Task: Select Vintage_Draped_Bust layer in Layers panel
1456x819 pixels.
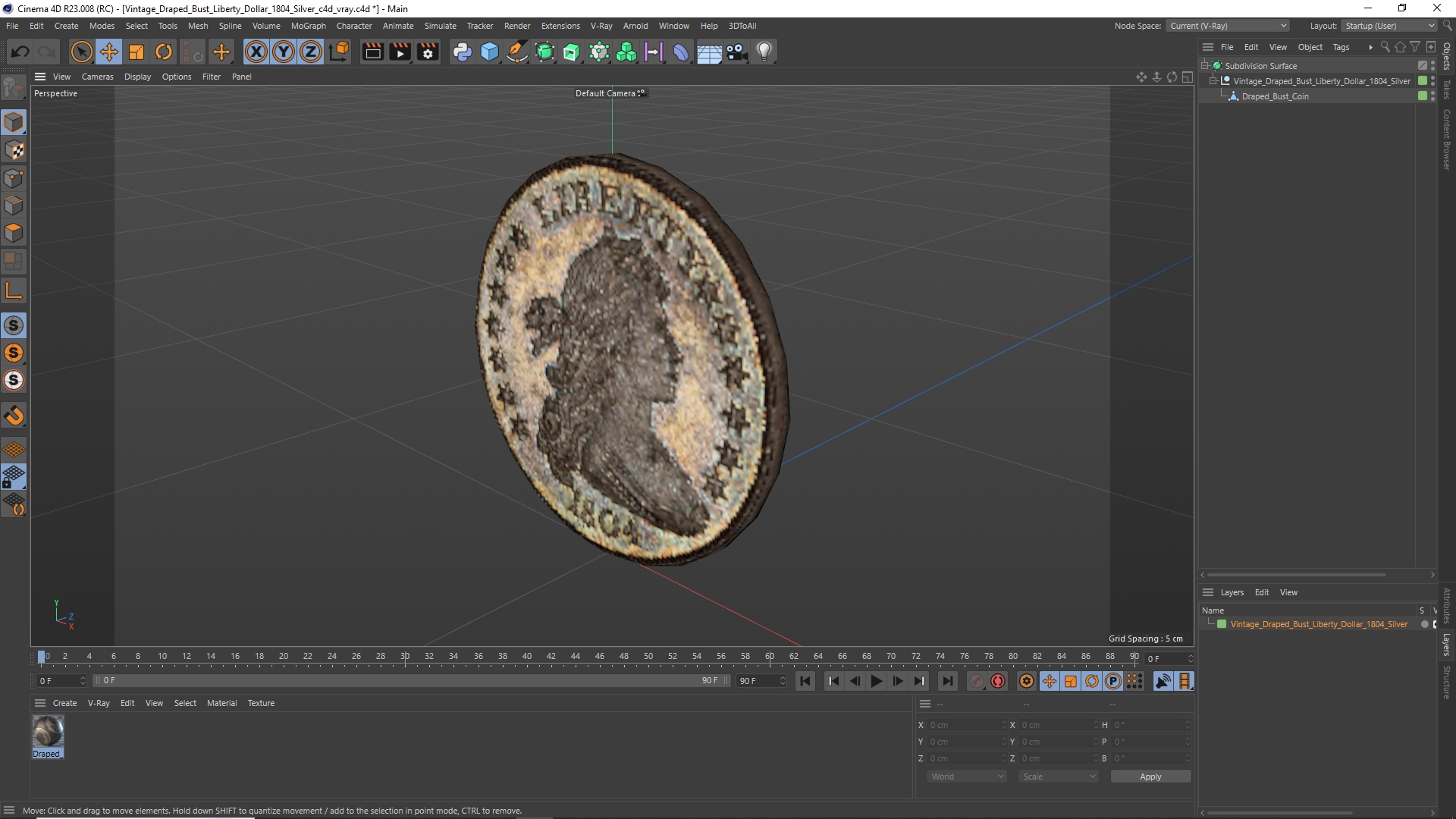Action: pyautogui.click(x=1319, y=624)
